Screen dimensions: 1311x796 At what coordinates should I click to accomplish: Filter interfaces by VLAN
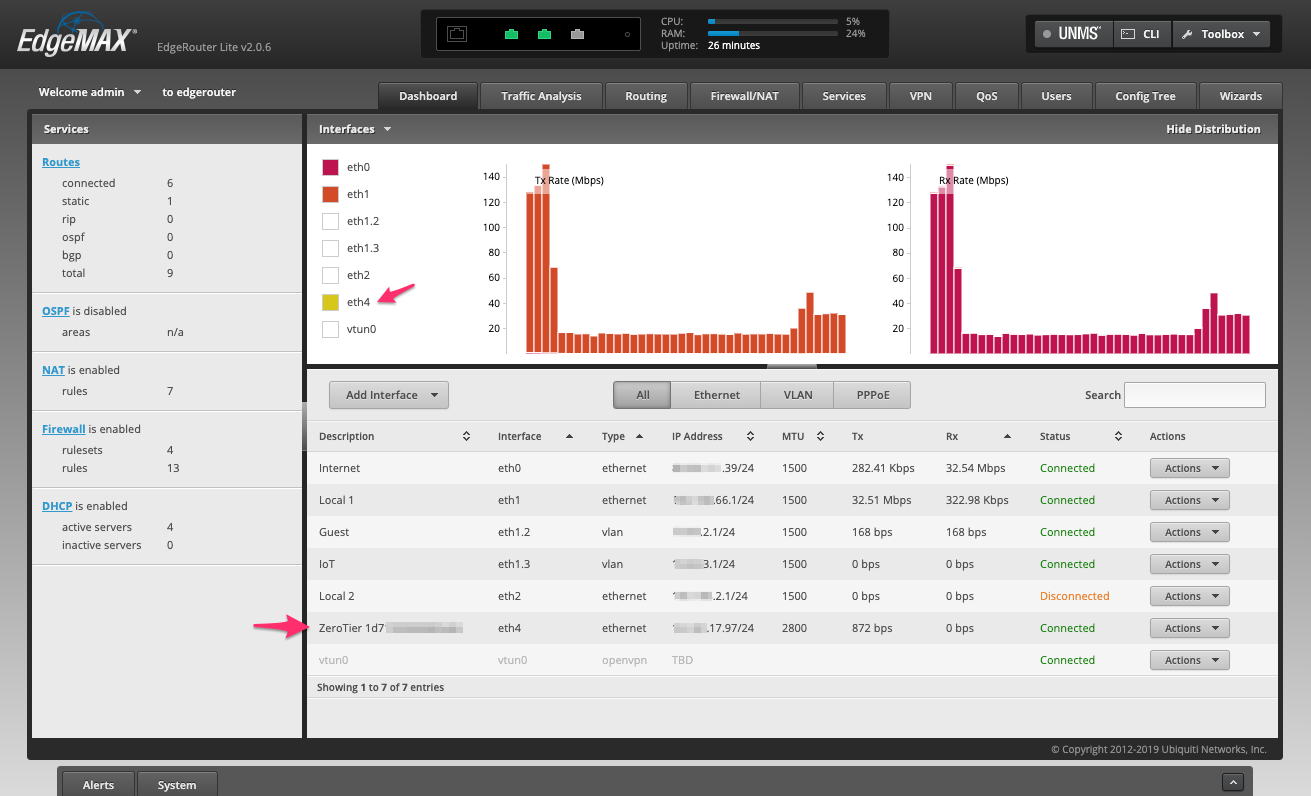[x=797, y=395]
